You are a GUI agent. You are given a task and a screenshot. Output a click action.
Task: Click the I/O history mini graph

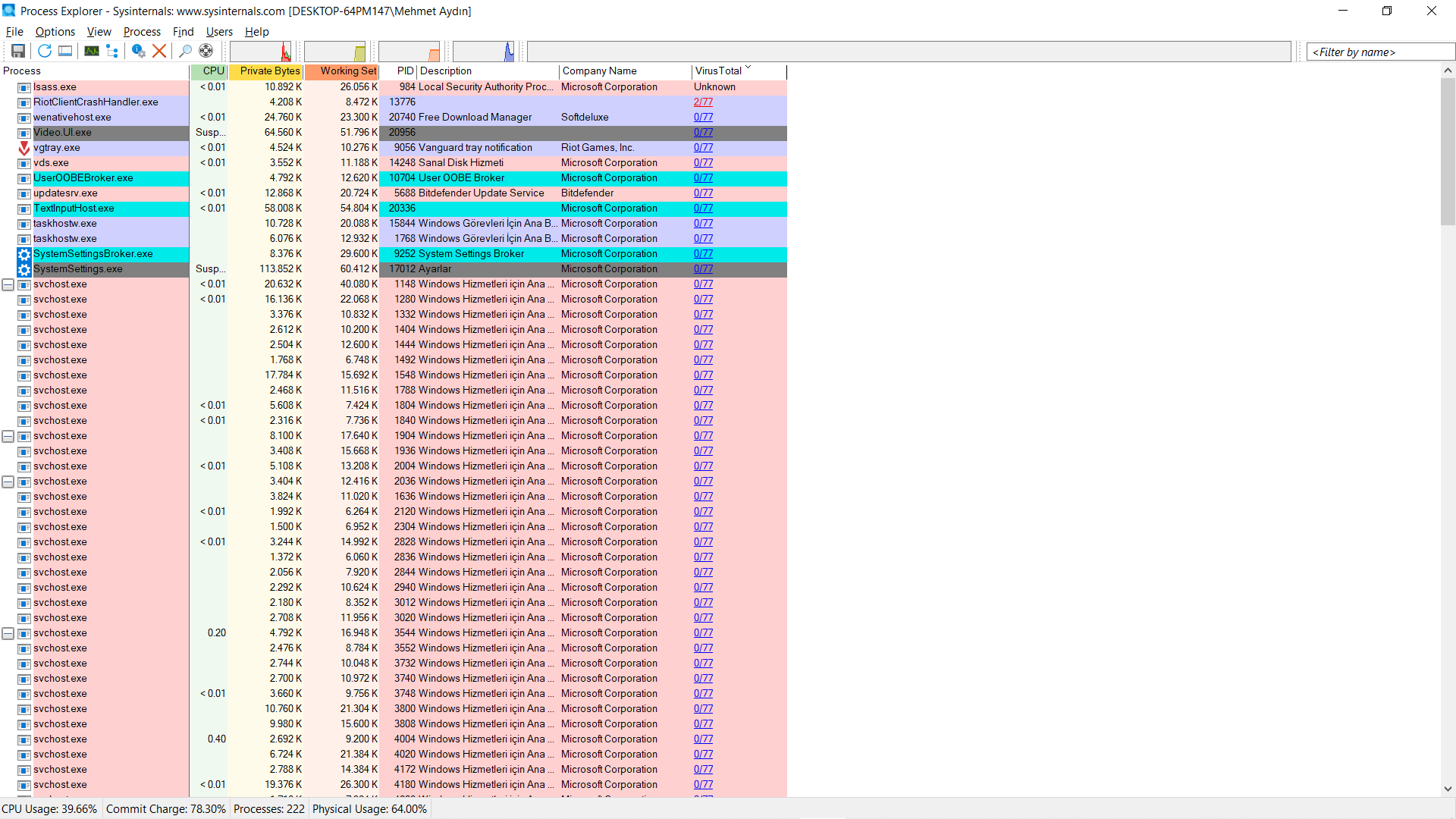483,52
